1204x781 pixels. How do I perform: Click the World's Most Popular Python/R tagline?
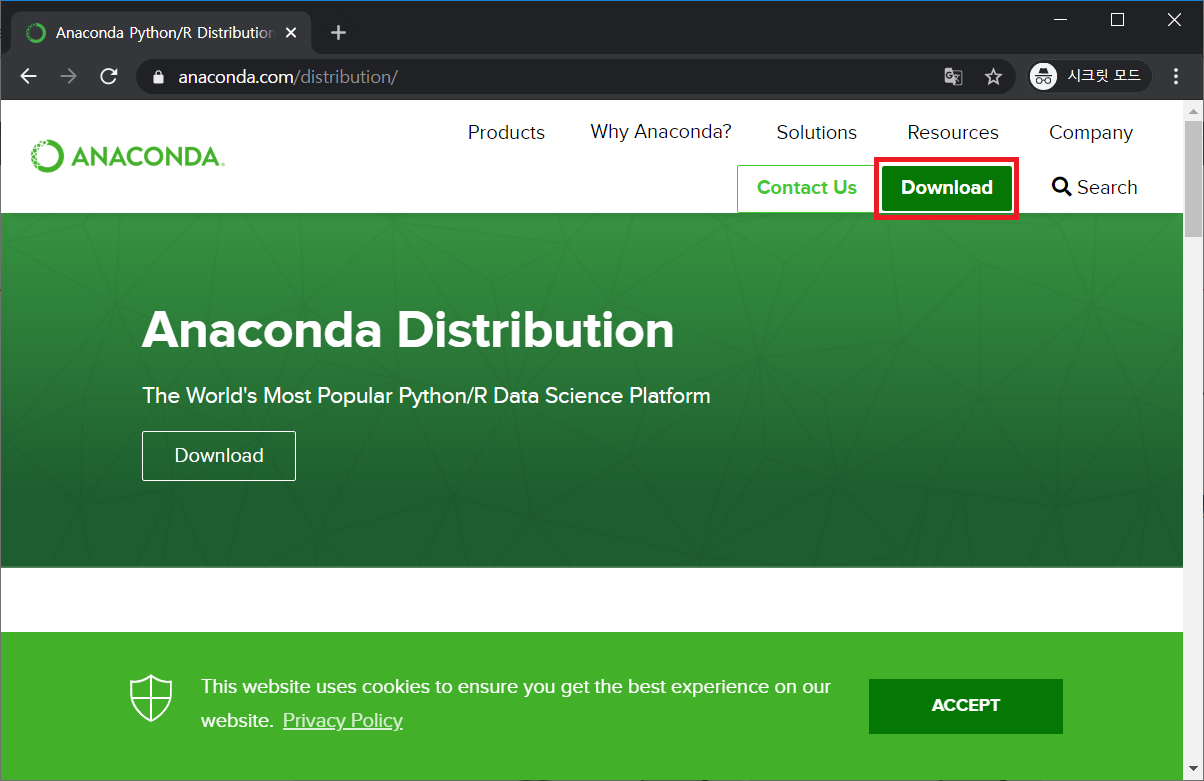click(x=427, y=396)
